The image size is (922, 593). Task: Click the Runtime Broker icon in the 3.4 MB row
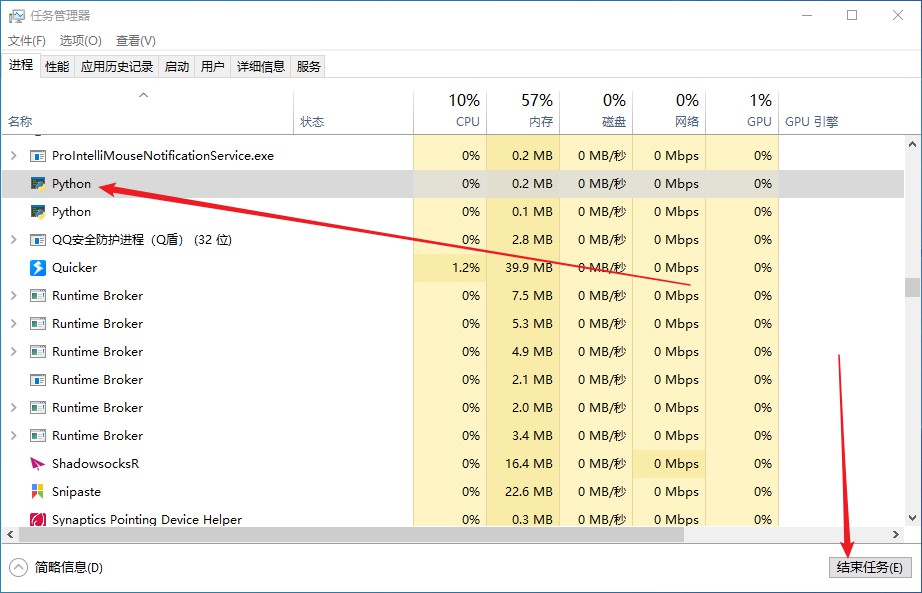38,436
